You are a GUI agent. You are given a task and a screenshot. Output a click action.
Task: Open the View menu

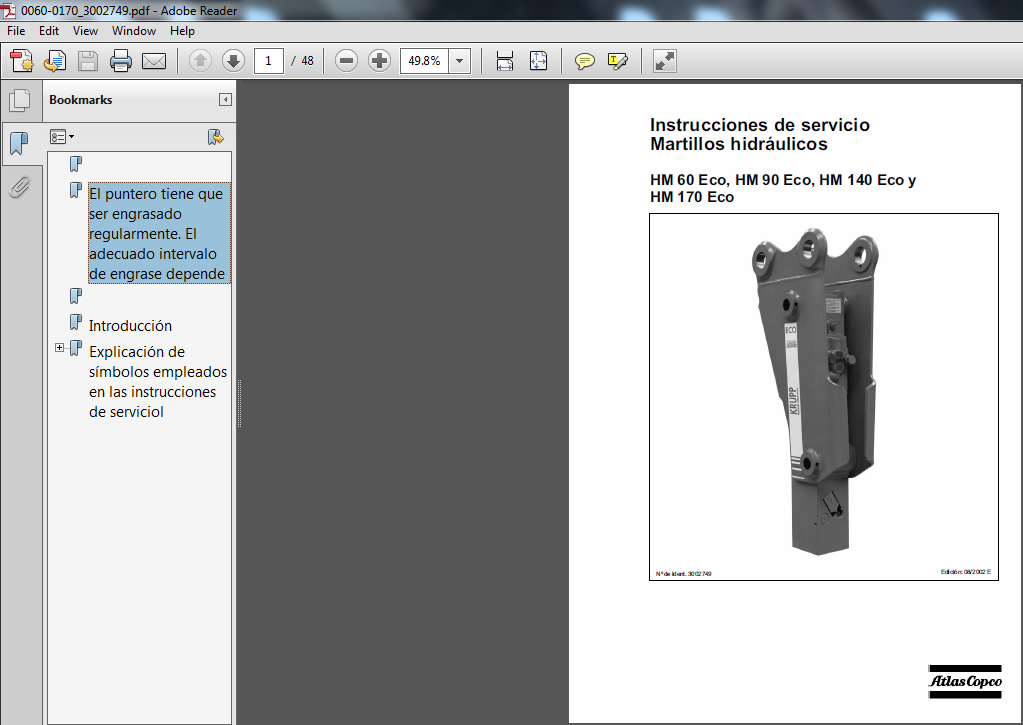pos(85,31)
